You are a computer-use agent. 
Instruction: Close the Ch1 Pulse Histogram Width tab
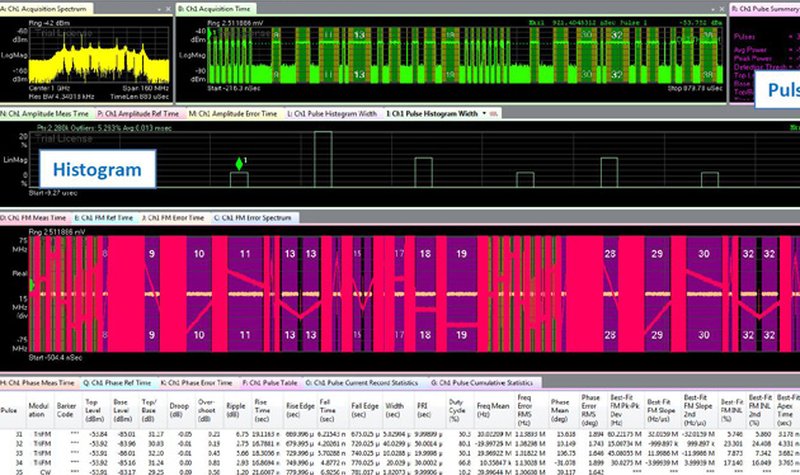tap(496, 114)
